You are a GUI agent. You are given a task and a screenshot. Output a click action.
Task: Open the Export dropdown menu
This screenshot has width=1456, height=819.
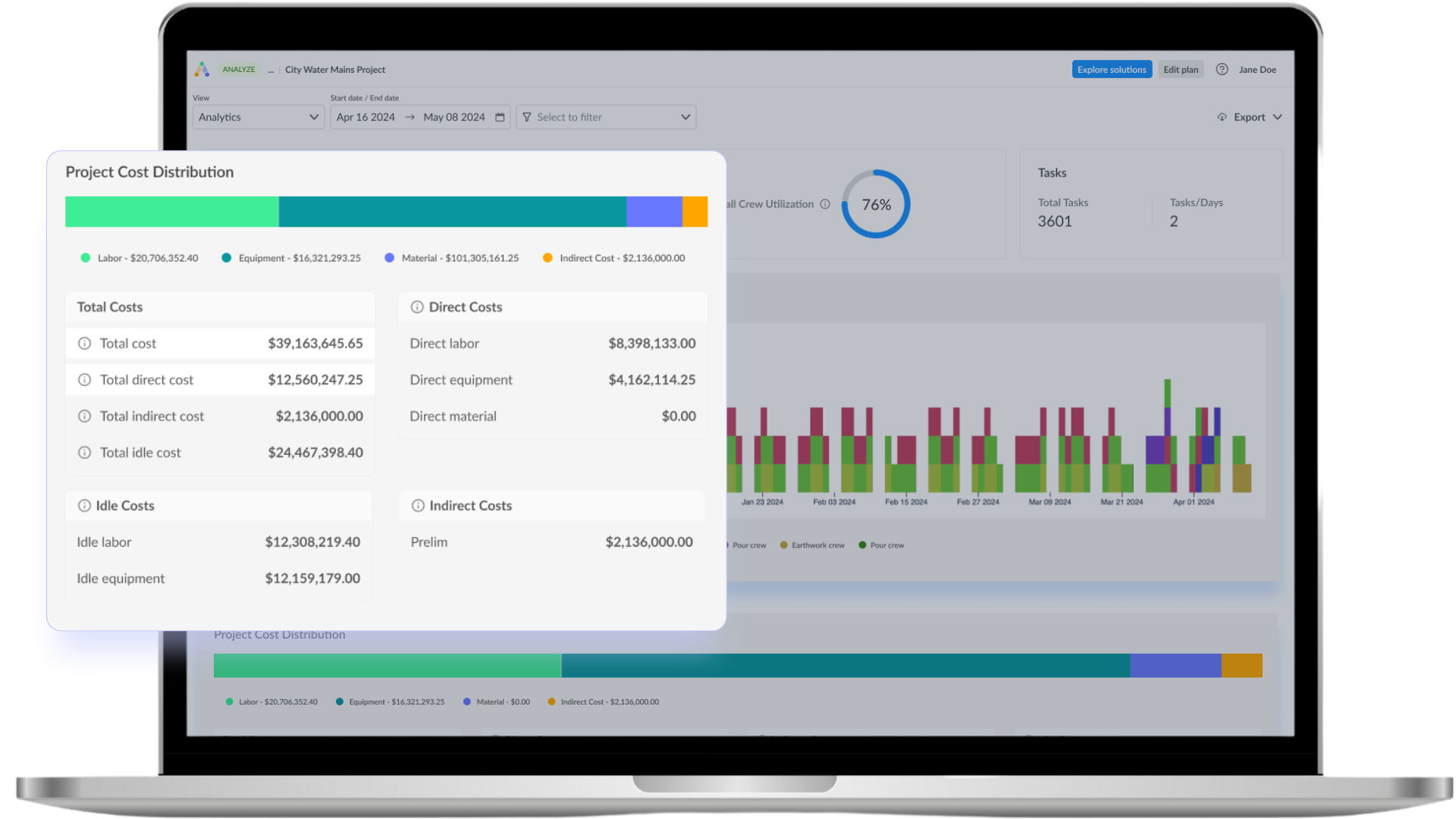point(1250,118)
